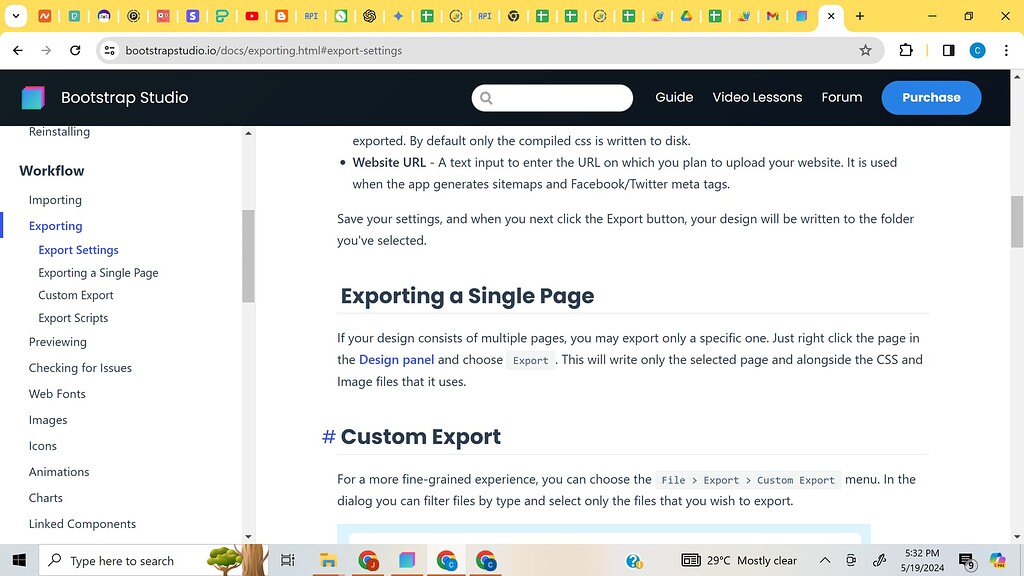Open the YouTube pinned tab
This screenshot has width=1024, height=576.
252,16
